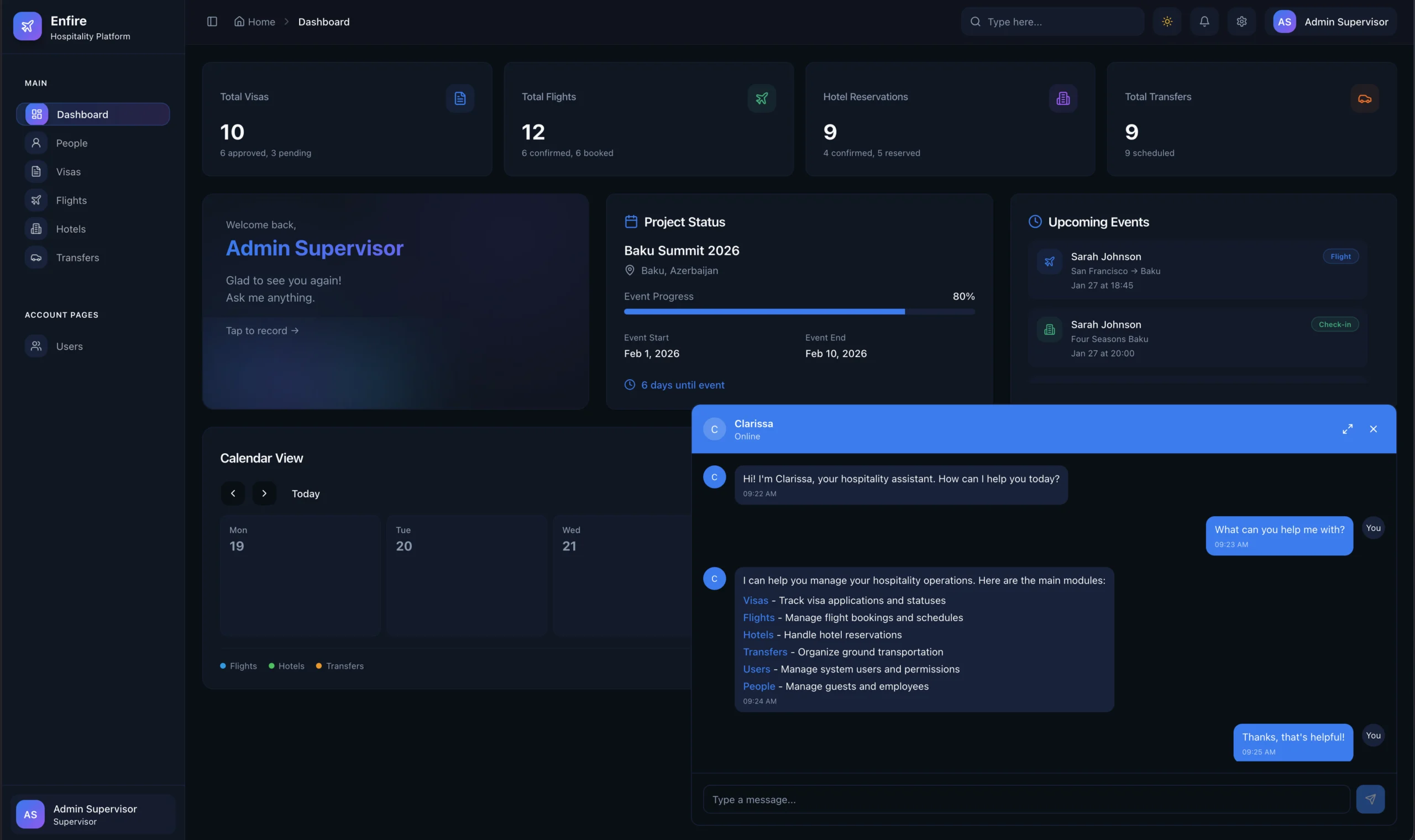Toggle the sidebar collapse icon
The height and width of the screenshot is (840, 1415).
pos(212,22)
